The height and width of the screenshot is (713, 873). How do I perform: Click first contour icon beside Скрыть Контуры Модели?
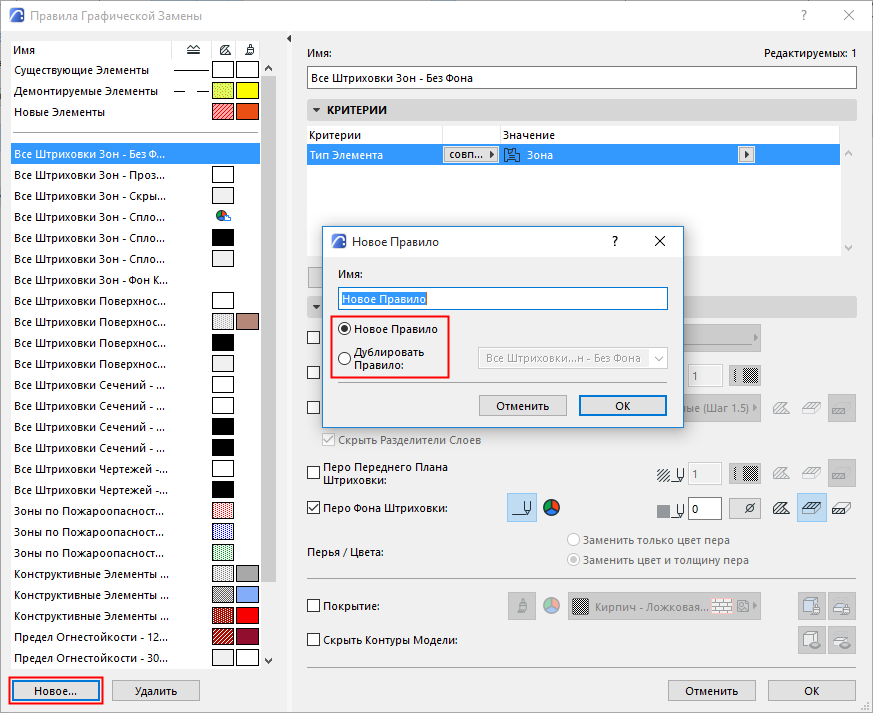[x=811, y=640]
